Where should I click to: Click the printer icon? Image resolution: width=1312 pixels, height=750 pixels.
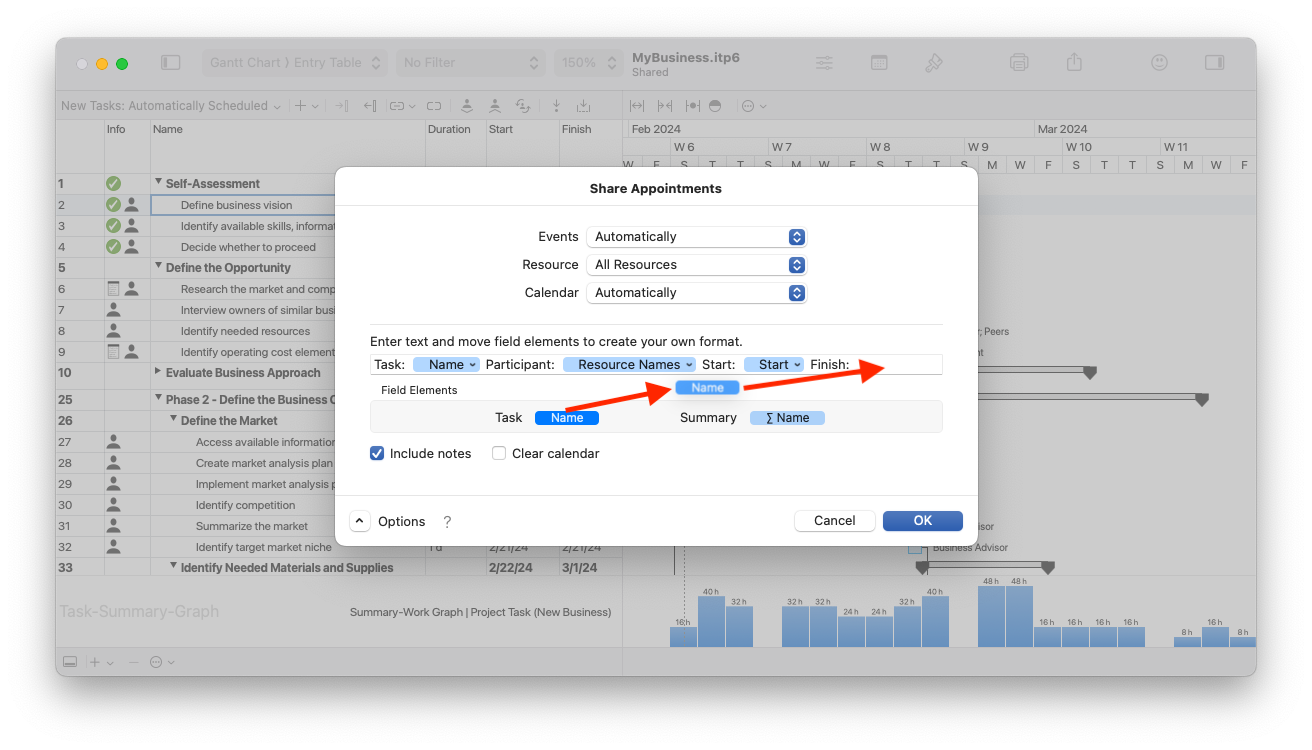click(1019, 62)
